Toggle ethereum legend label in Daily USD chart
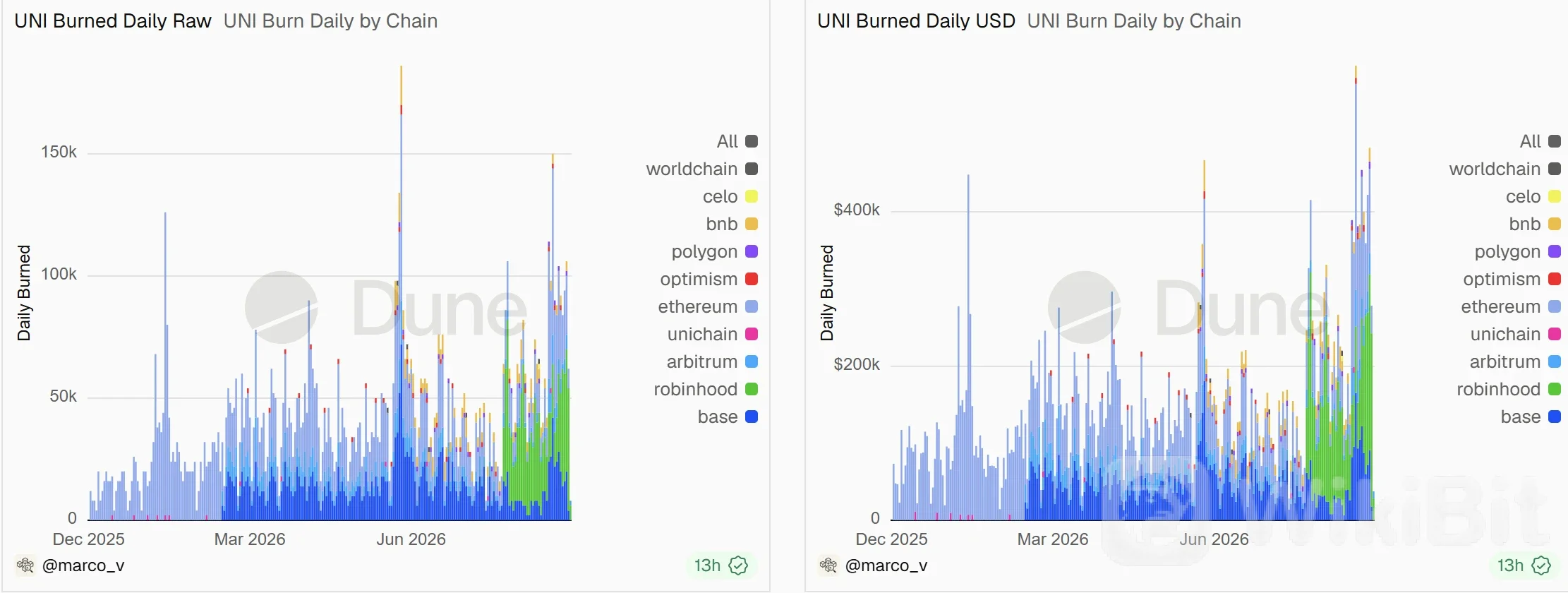1568x593 pixels. pyautogui.click(x=1501, y=306)
